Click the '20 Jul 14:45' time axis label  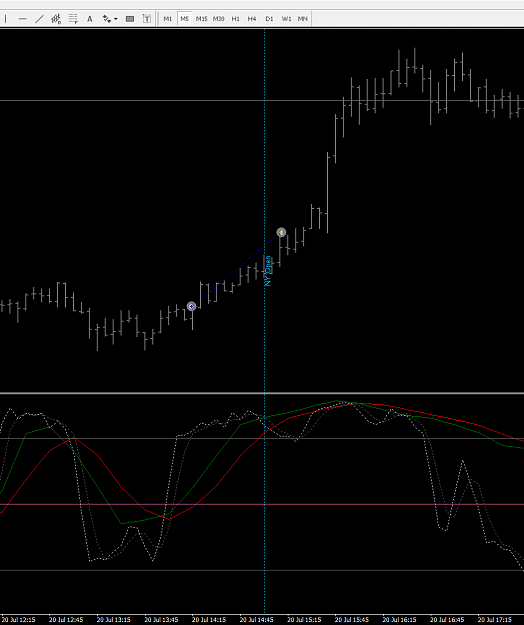tap(257, 620)
